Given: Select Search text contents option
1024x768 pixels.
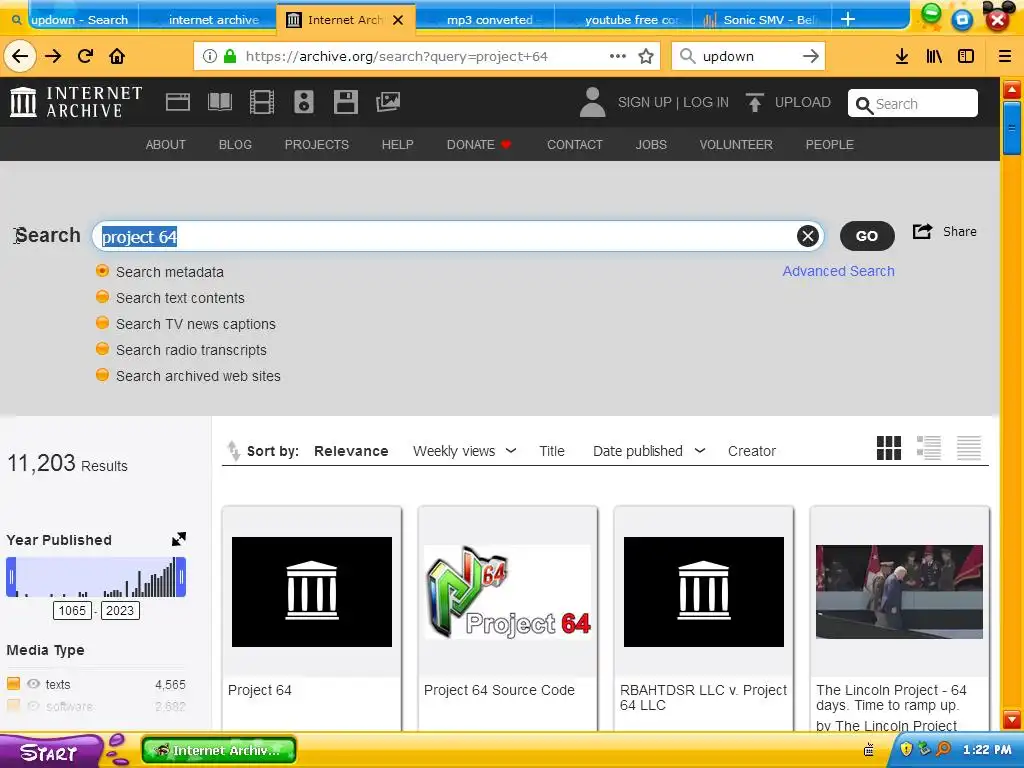Looking at the screenshot, I should (103, 296).
